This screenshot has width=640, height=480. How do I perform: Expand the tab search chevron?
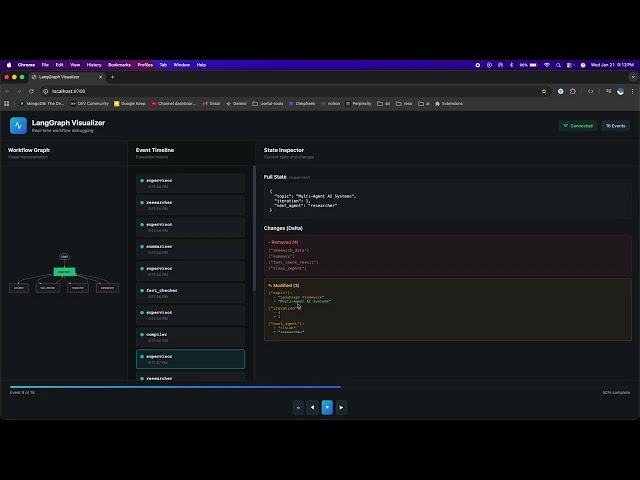pos(633,77)
